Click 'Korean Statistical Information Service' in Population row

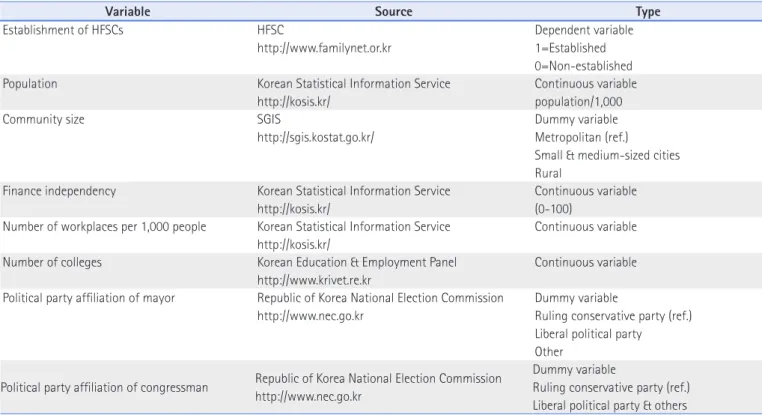point(353,84)
